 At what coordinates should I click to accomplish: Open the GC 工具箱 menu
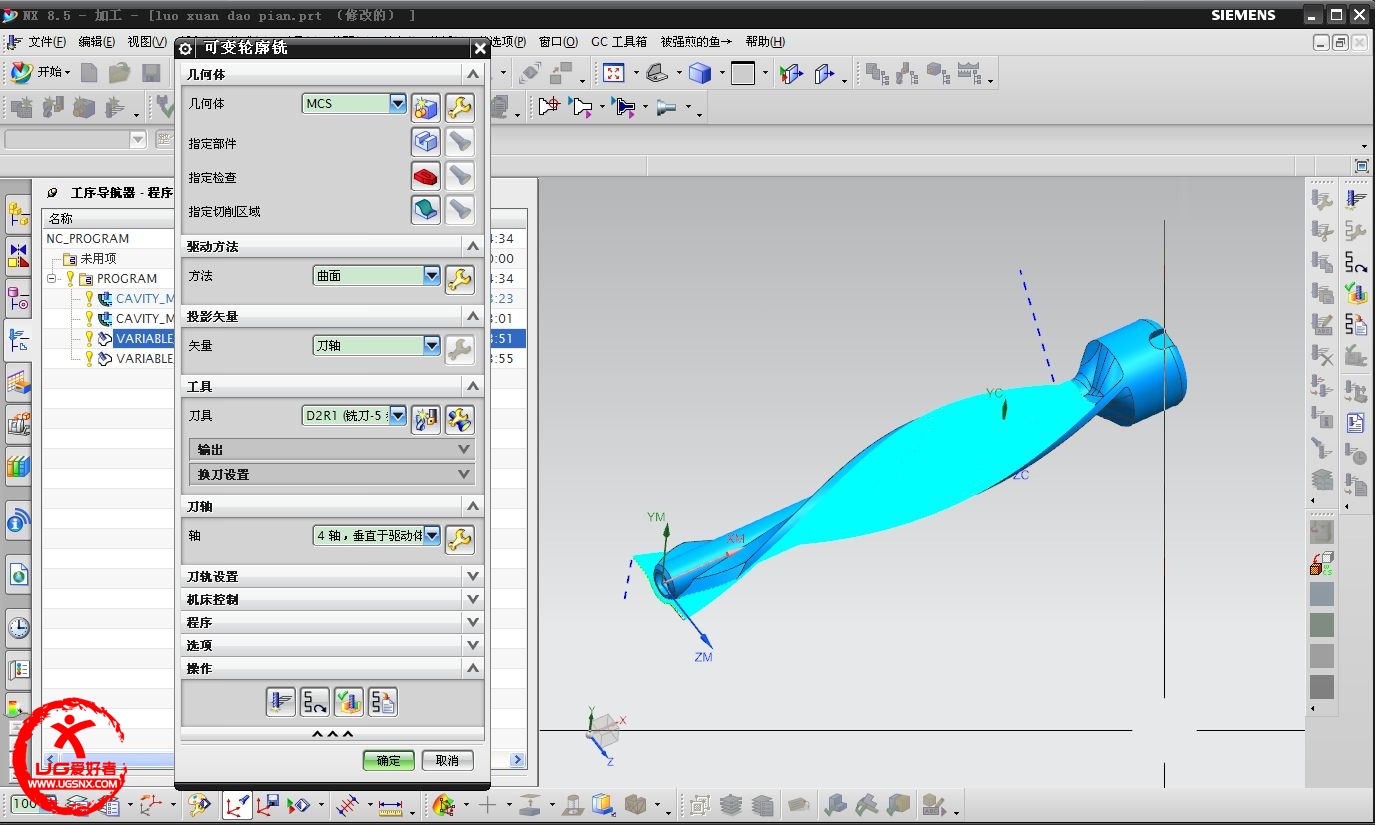click(619, 41)
